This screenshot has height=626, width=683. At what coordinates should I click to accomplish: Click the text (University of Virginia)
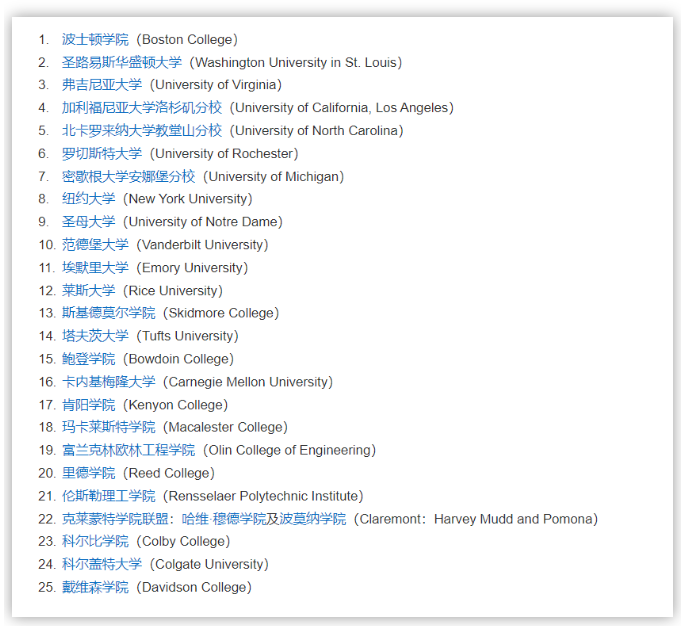tap(216, 85)
